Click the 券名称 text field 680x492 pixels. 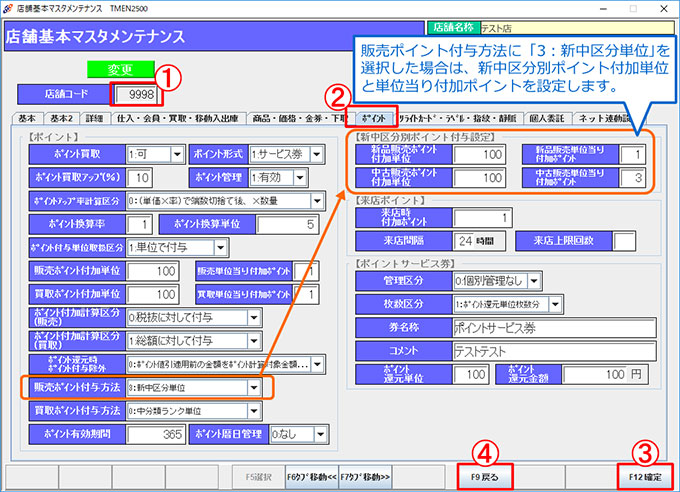[x=554, y=328]
